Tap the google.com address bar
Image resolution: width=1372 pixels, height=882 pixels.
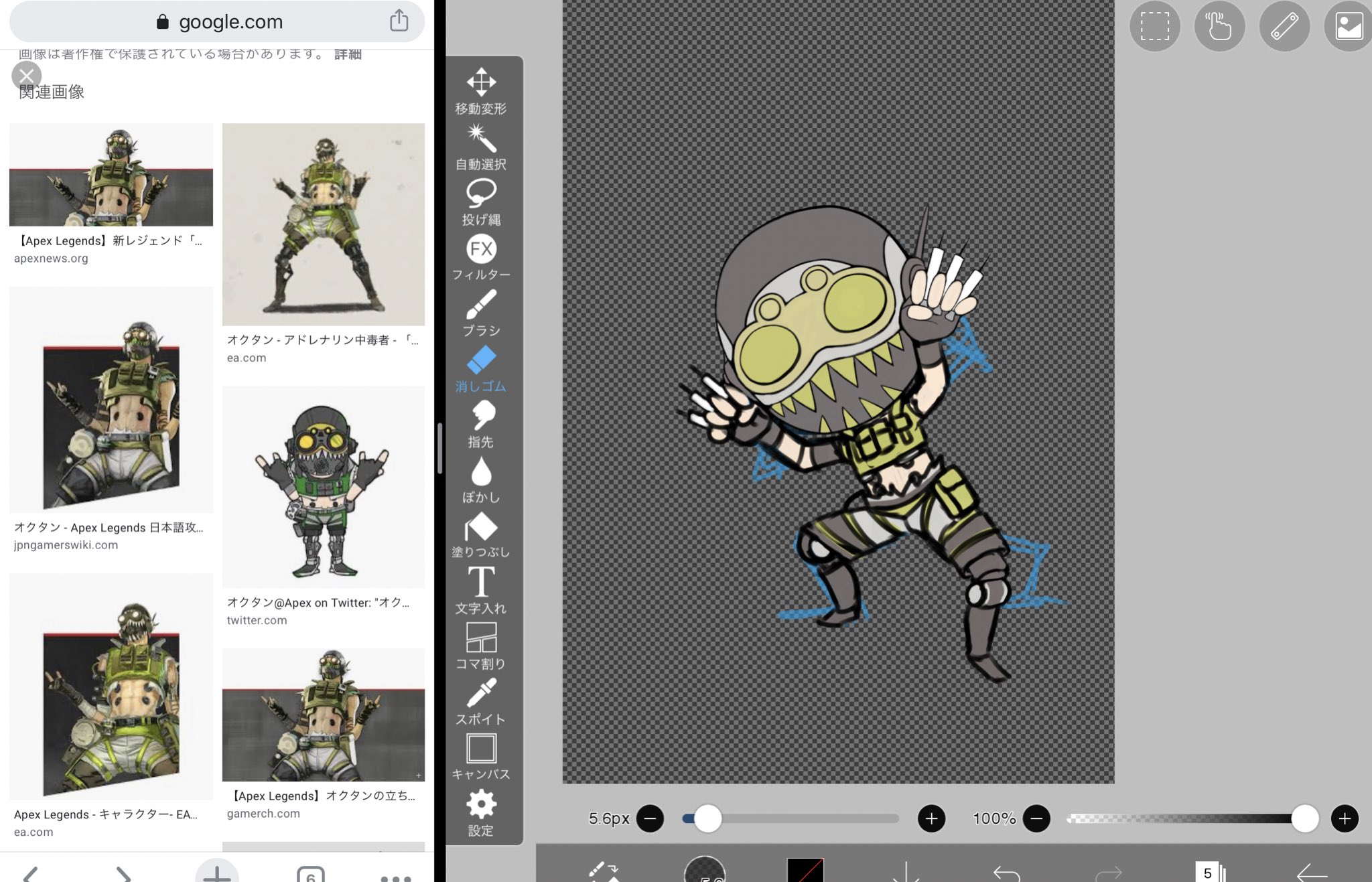coord(217,21)
